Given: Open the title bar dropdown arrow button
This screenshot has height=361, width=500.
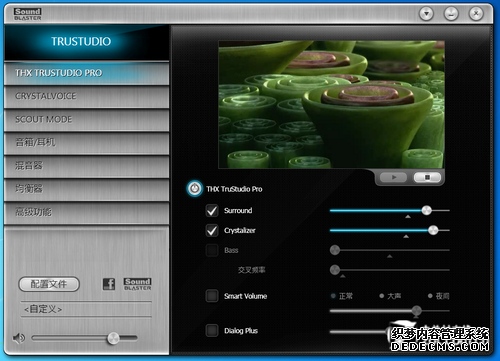Looking at the screenshot, I should click(x=426, y=14).
